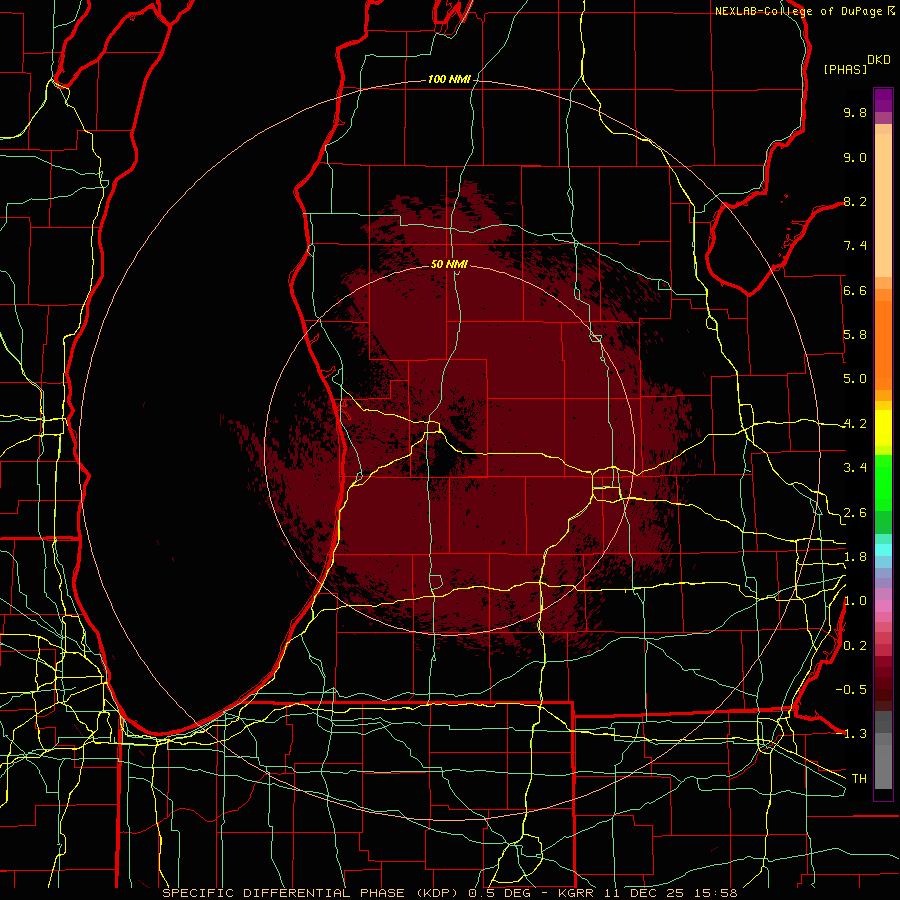Click the [PHAS] units label

845,69
